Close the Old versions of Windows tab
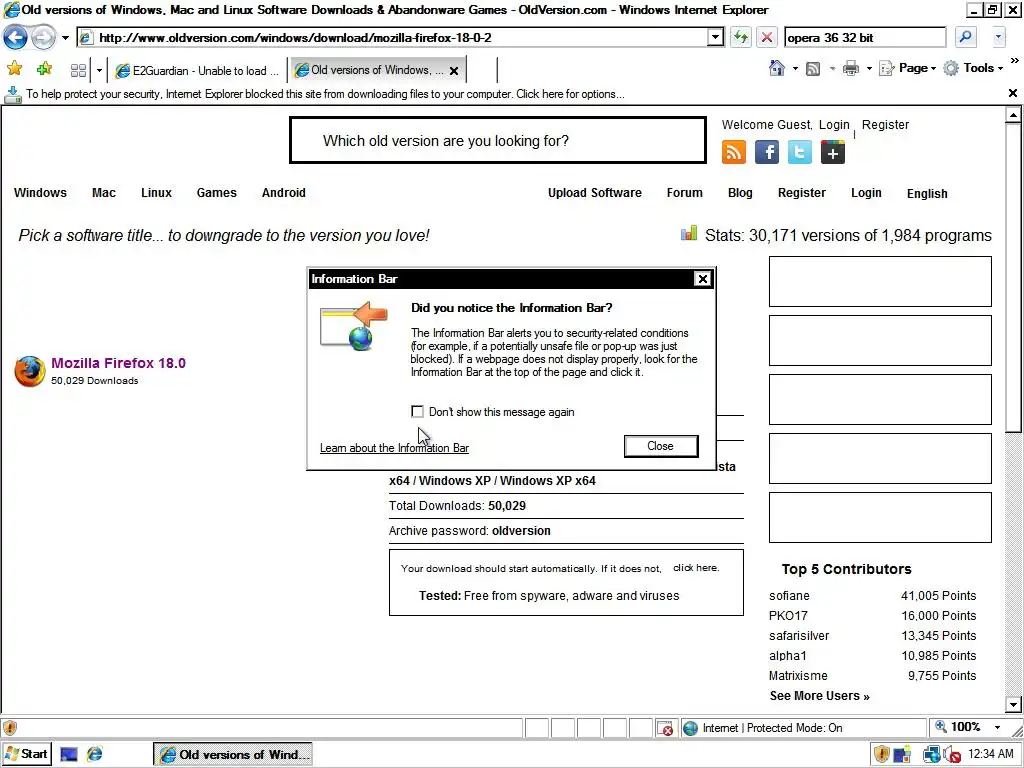 [x=454, y=71]
